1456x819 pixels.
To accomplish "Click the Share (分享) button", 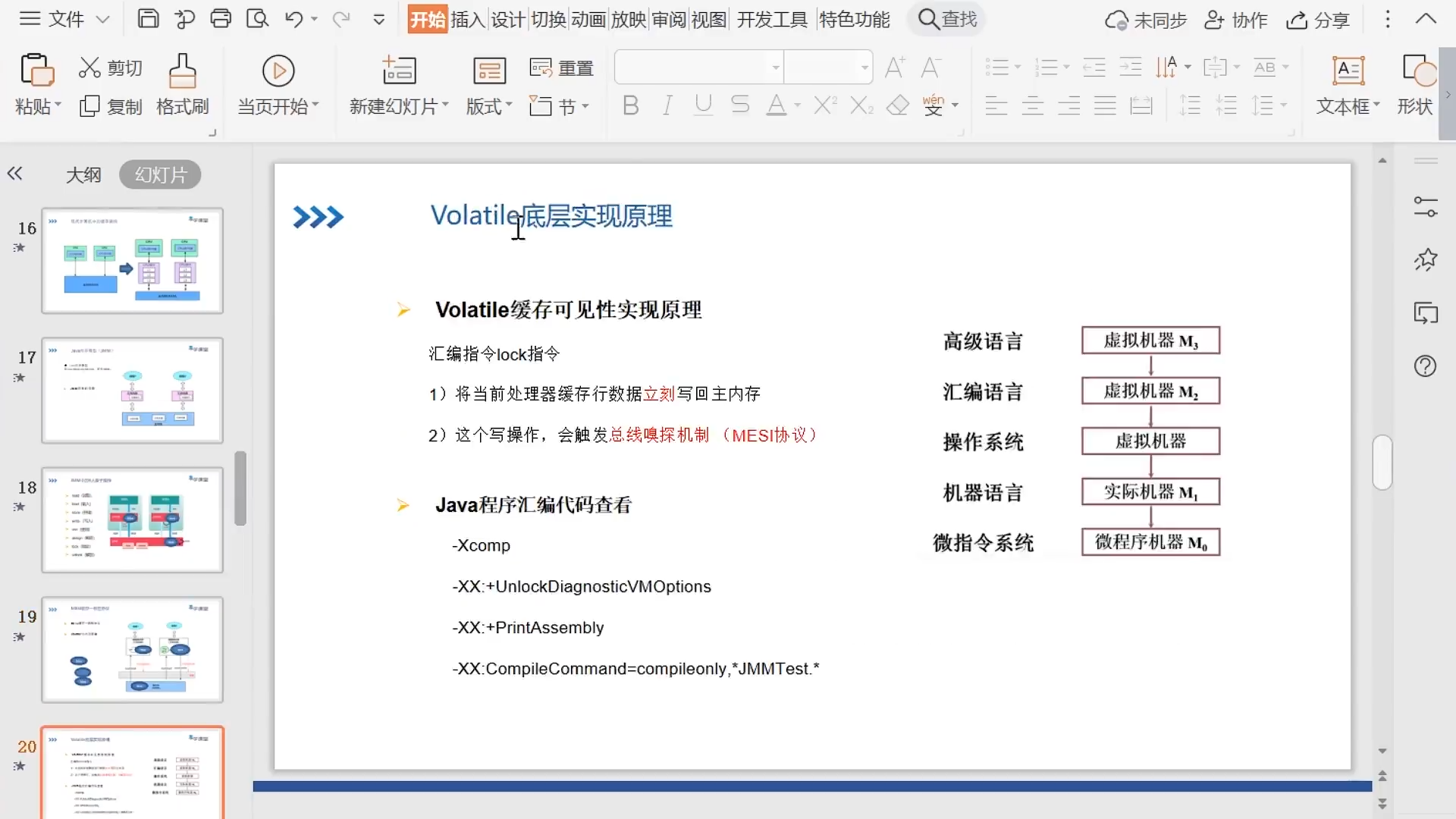I will tap(1318, 20).
